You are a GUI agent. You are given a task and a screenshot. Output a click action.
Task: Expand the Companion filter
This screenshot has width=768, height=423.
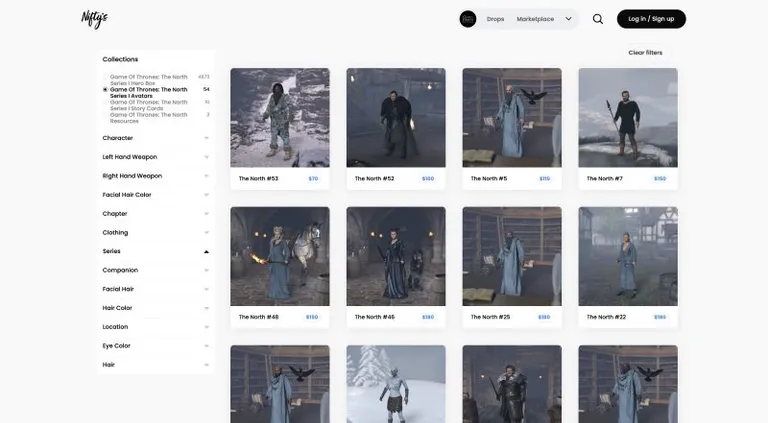(156, 270)
